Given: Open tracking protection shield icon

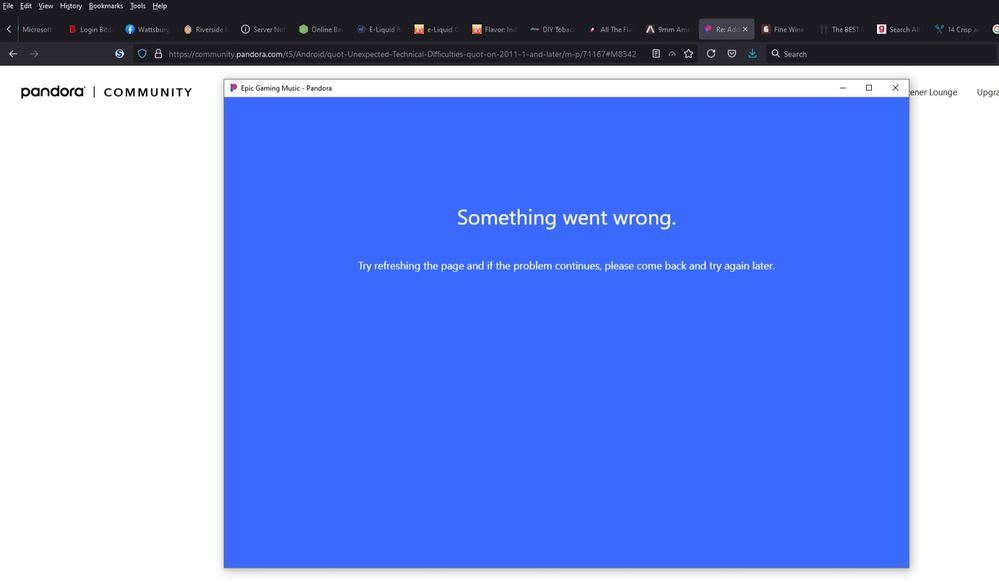Looking at the screenshot, I should [142, 54].
